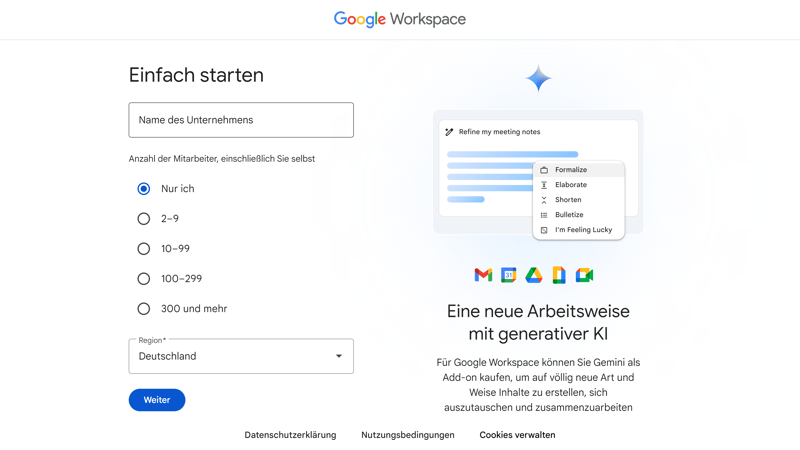Click the blue Gemini sparkle icon

click(538, 79)
